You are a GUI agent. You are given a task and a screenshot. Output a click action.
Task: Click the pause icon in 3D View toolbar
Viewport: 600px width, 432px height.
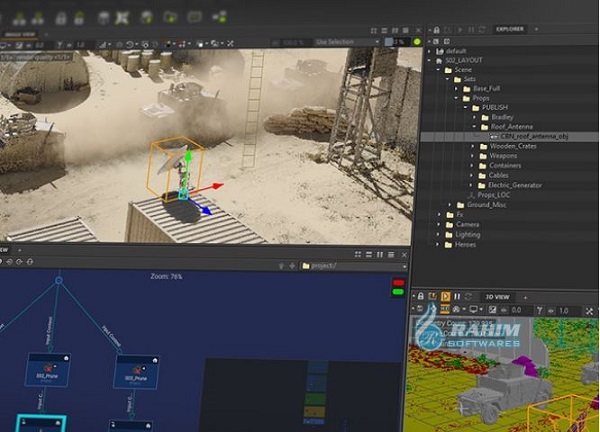tap(457, 296)
